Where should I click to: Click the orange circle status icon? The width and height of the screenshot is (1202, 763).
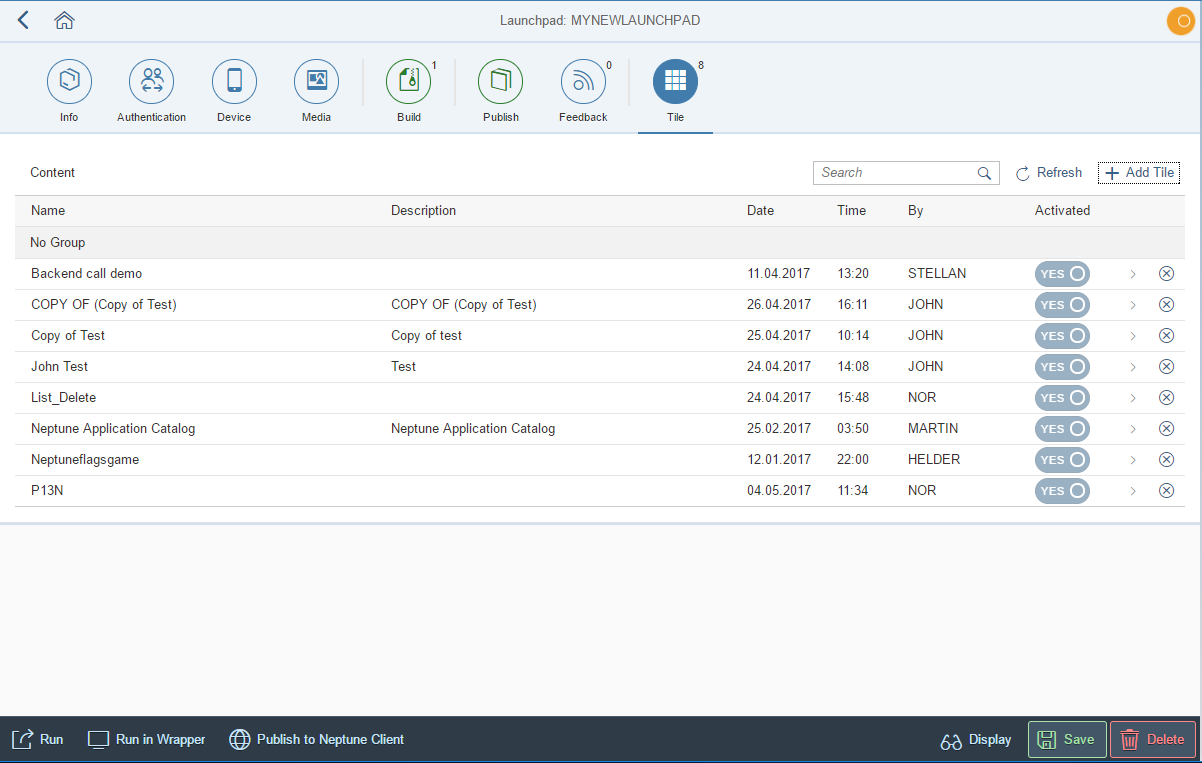[x=1180, y=21]
